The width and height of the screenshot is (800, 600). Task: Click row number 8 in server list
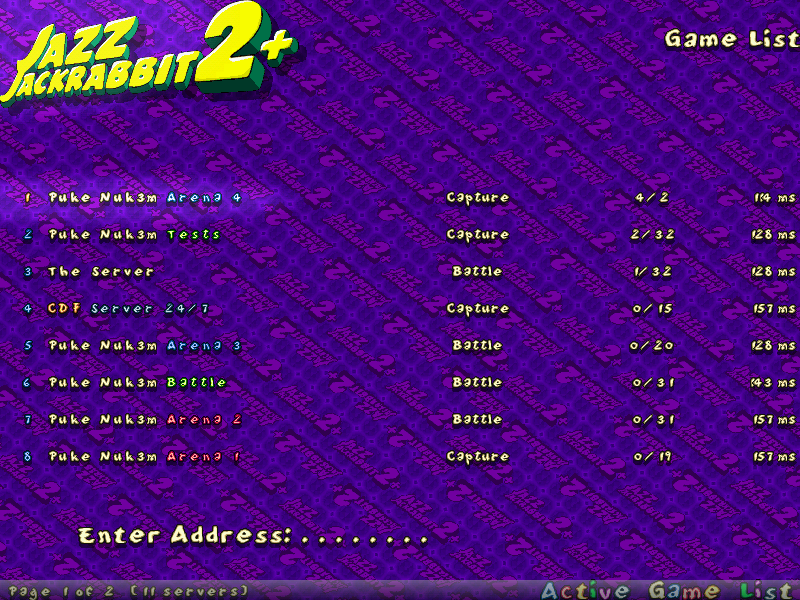(x=27, y=457)
